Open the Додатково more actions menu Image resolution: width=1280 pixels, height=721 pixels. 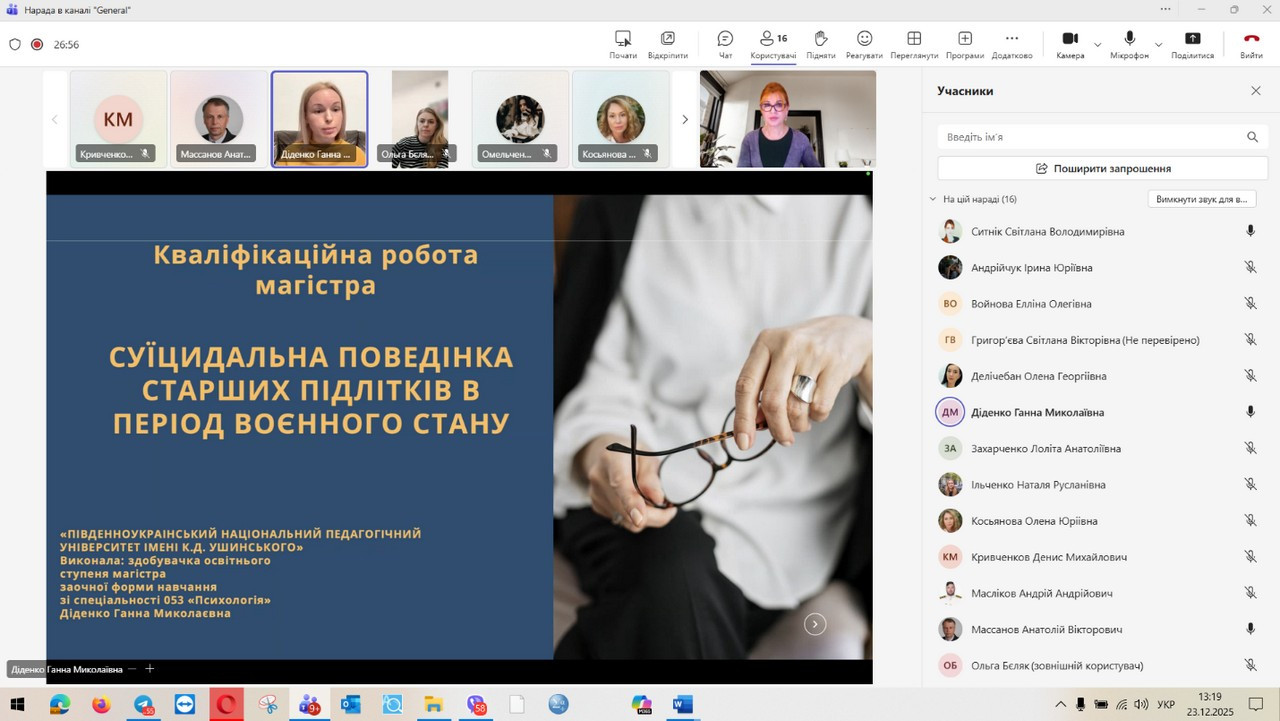[x=1012, y=44]
